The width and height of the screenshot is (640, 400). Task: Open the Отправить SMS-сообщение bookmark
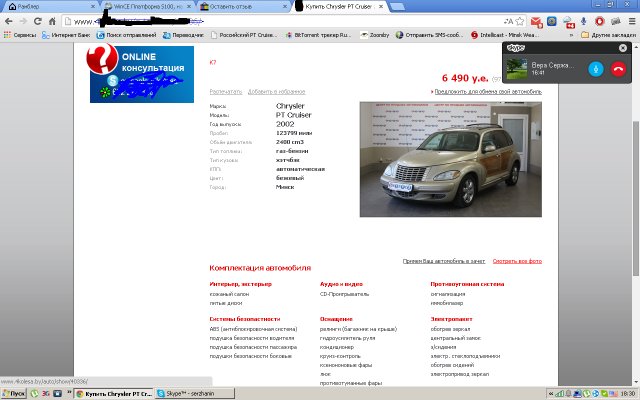click(429, 35)
